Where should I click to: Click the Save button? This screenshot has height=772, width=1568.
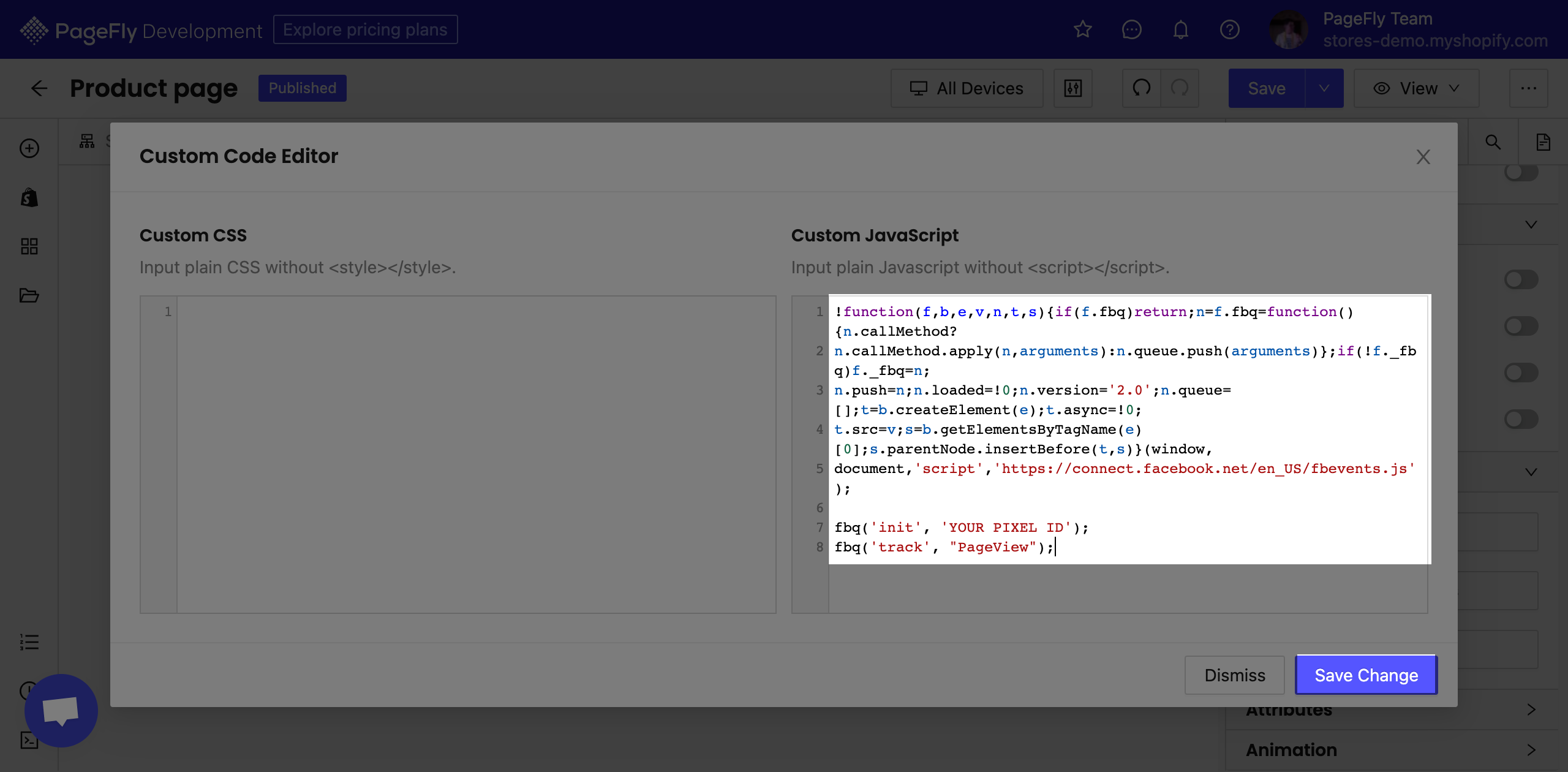pyautogui.click(x=1267, y=88)
